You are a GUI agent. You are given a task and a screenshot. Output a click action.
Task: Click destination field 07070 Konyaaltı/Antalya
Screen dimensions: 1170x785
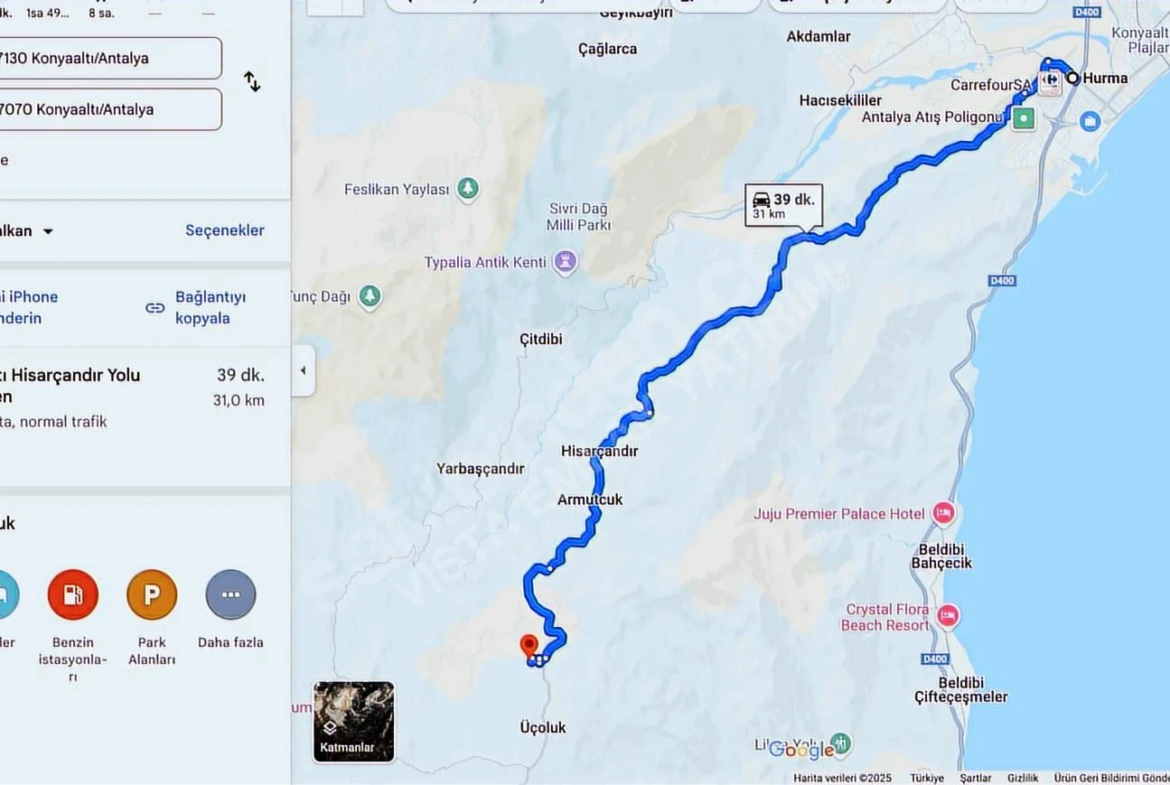(x=110, y=110)
